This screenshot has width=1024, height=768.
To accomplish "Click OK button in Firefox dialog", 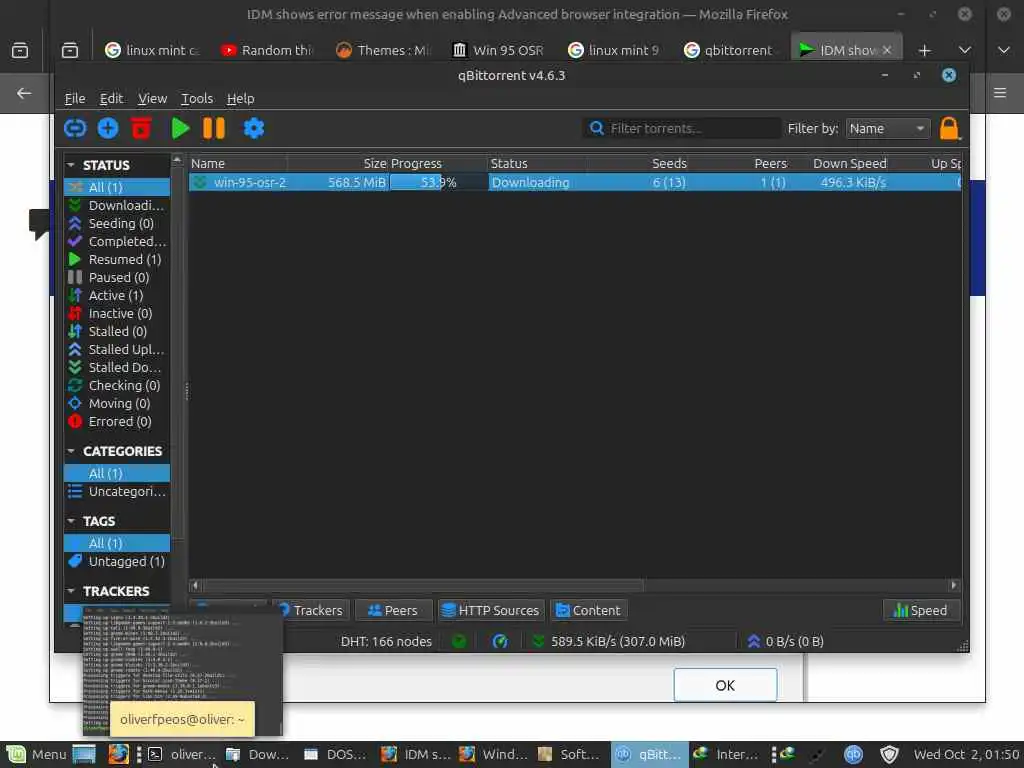I will click(725, 685).
